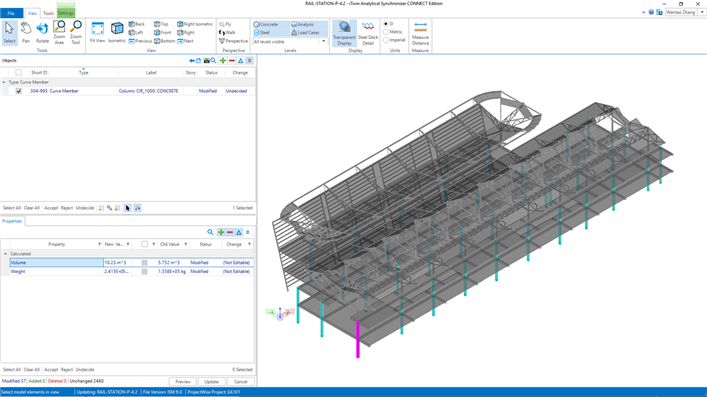Click the Objects panel search magnifier
This screenshot has height=397, width=707.
[x=214, y=60]
